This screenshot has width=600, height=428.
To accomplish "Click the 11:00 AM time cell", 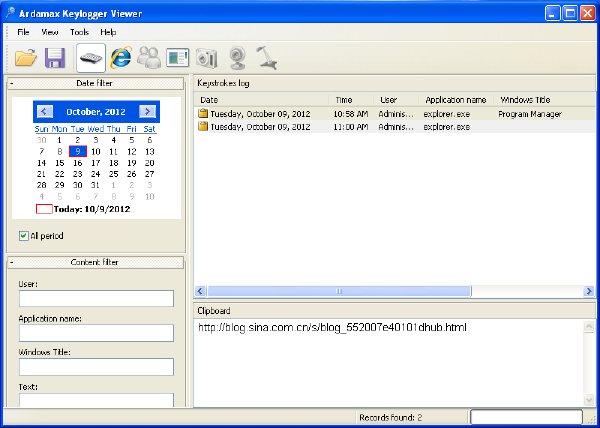I will click(351, 127).
